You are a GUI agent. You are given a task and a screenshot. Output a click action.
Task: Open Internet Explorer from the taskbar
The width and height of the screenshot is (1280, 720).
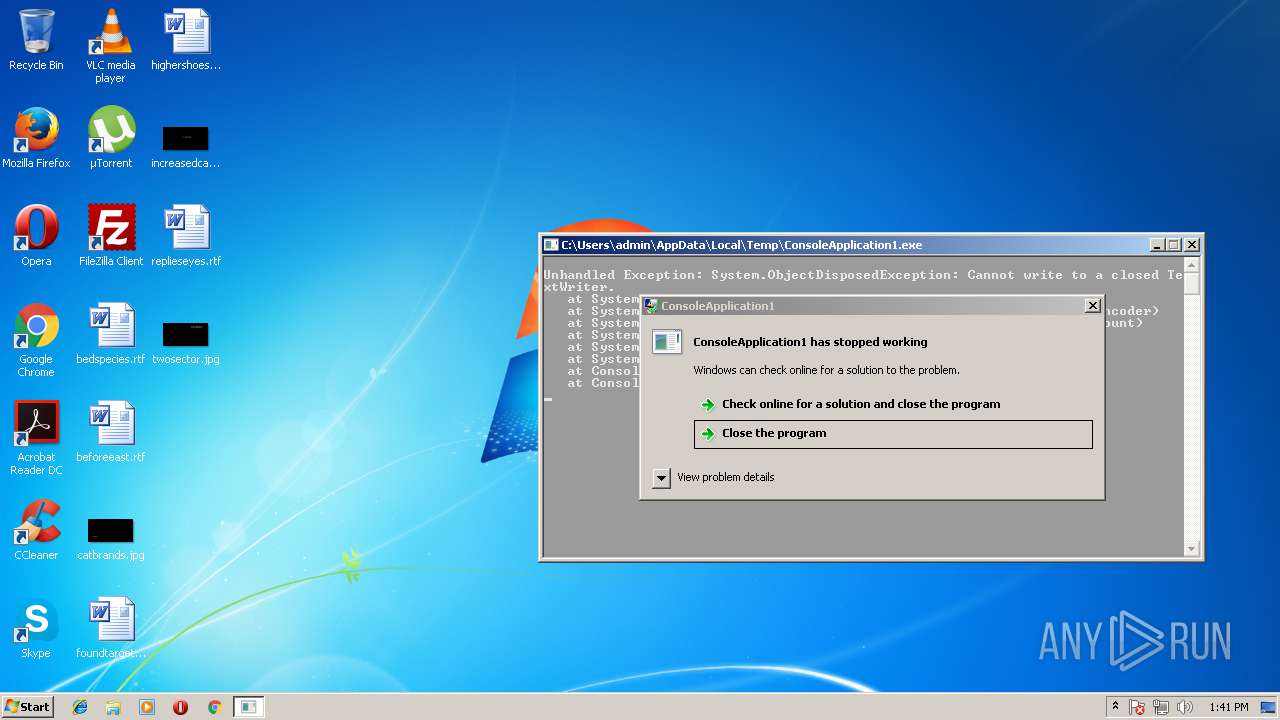pyautogui.click(x=80, y=707)
